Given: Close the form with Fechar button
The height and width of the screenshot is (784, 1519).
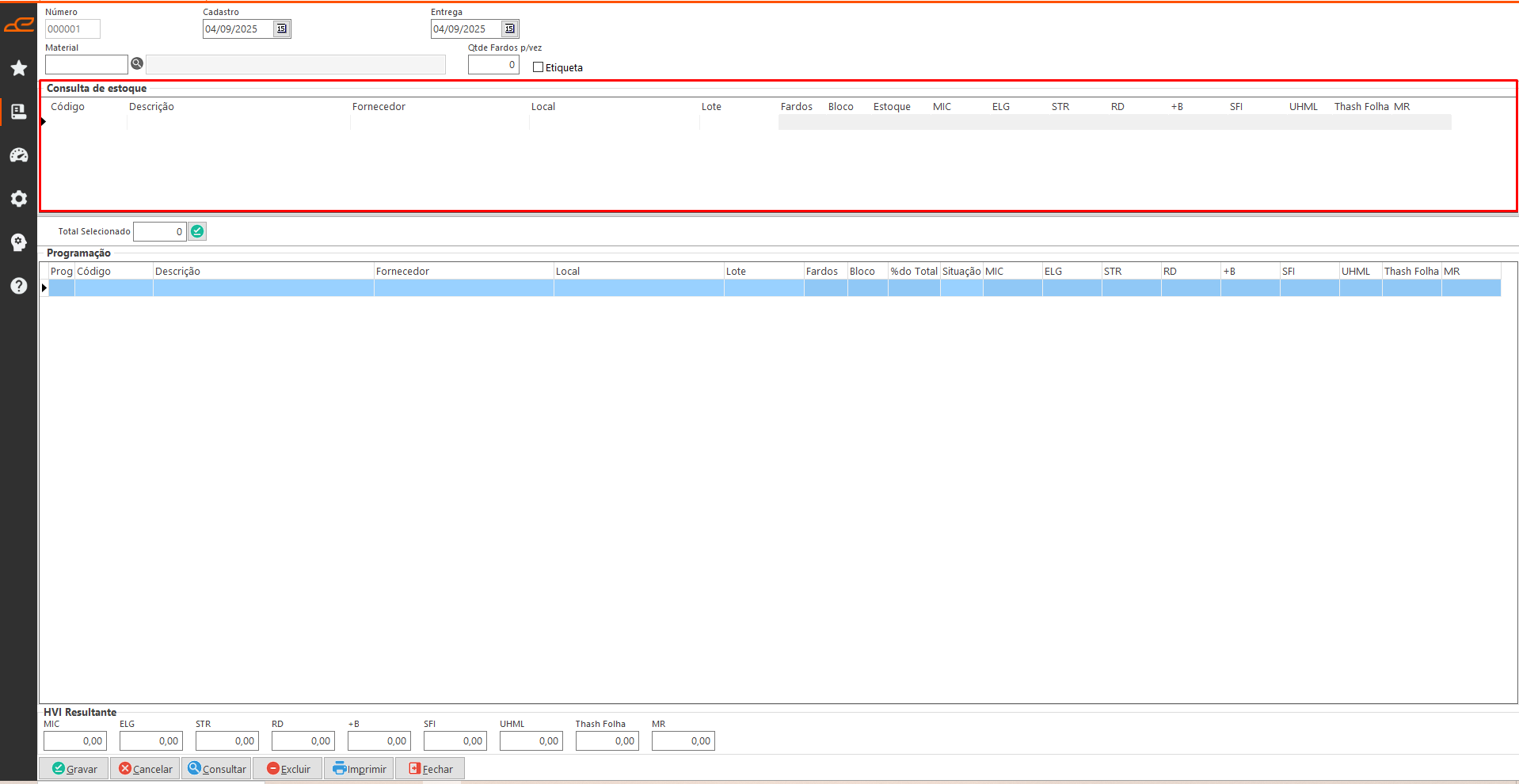Looking at the screenshot, I should coord(430,769).
